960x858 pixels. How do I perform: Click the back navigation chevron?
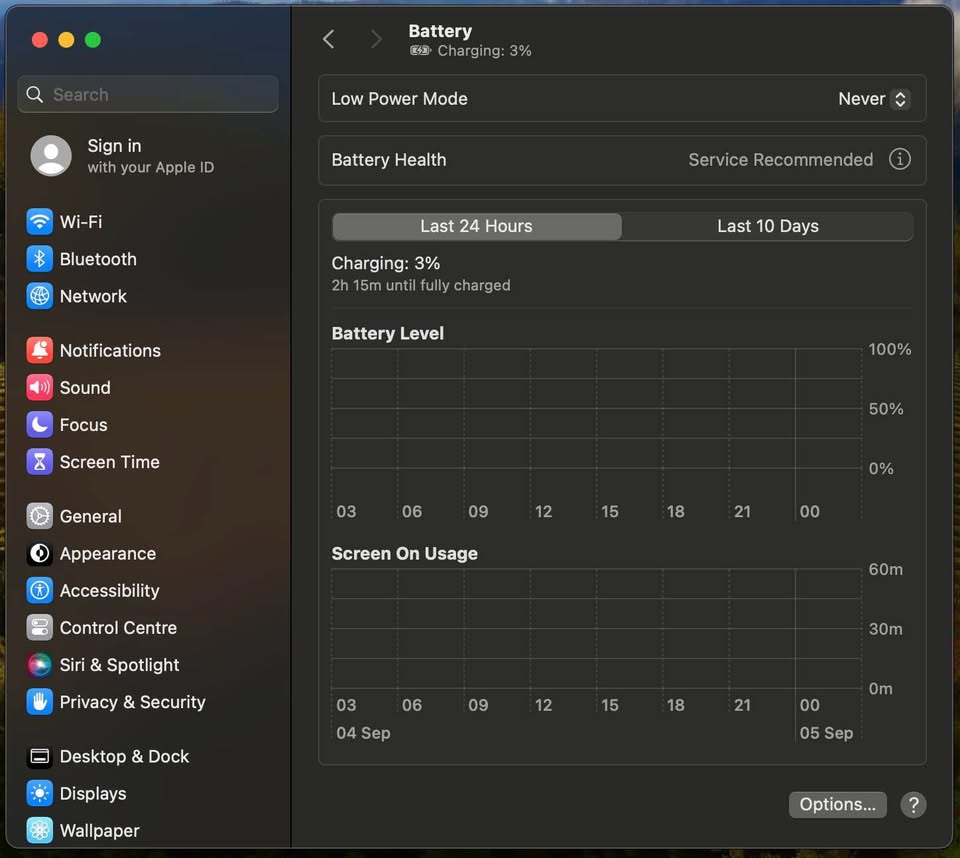329,39
